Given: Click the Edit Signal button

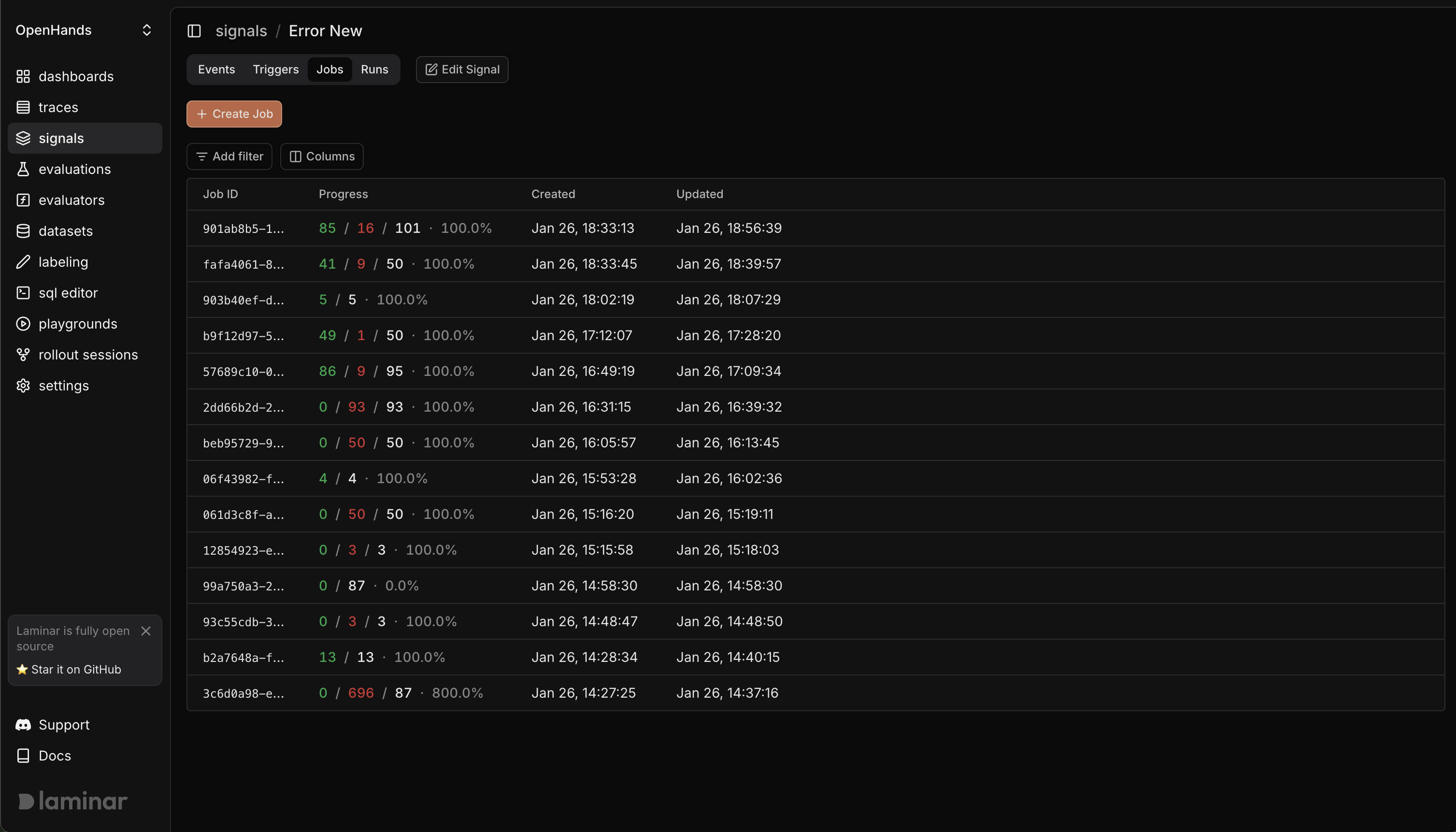Looking at the screenshot, I should pyautogui.click(x=461, y=70).
